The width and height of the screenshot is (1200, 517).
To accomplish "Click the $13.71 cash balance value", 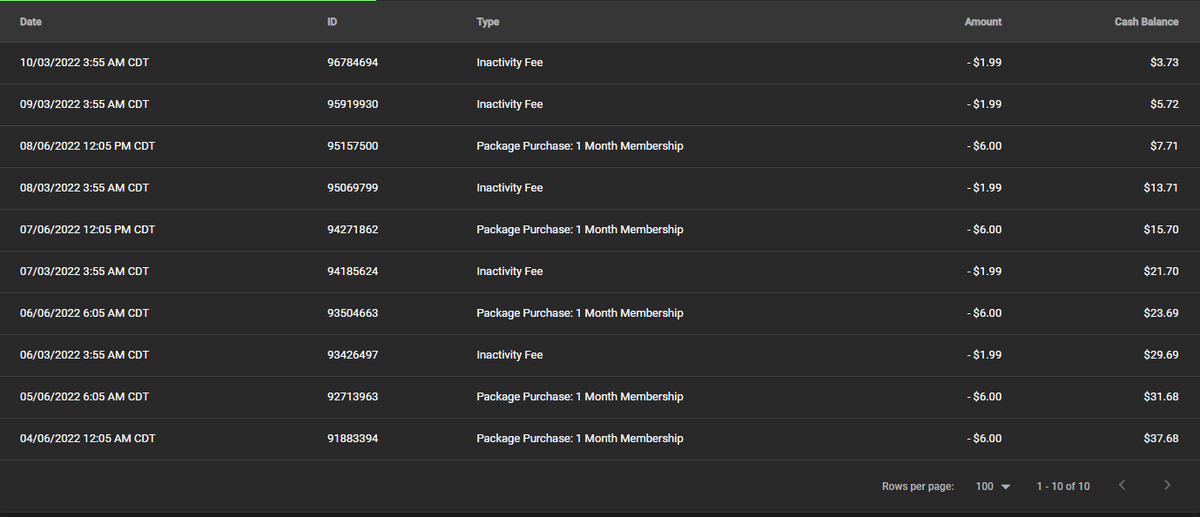I will tap(1161, 188).
